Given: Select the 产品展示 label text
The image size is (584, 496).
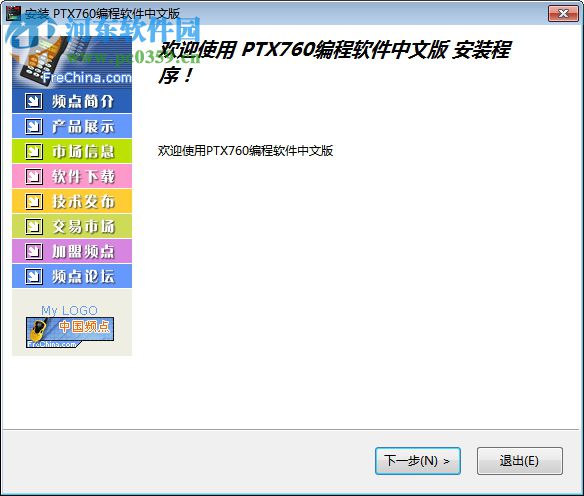Looking at the screenshot, I should click(83, 126).
